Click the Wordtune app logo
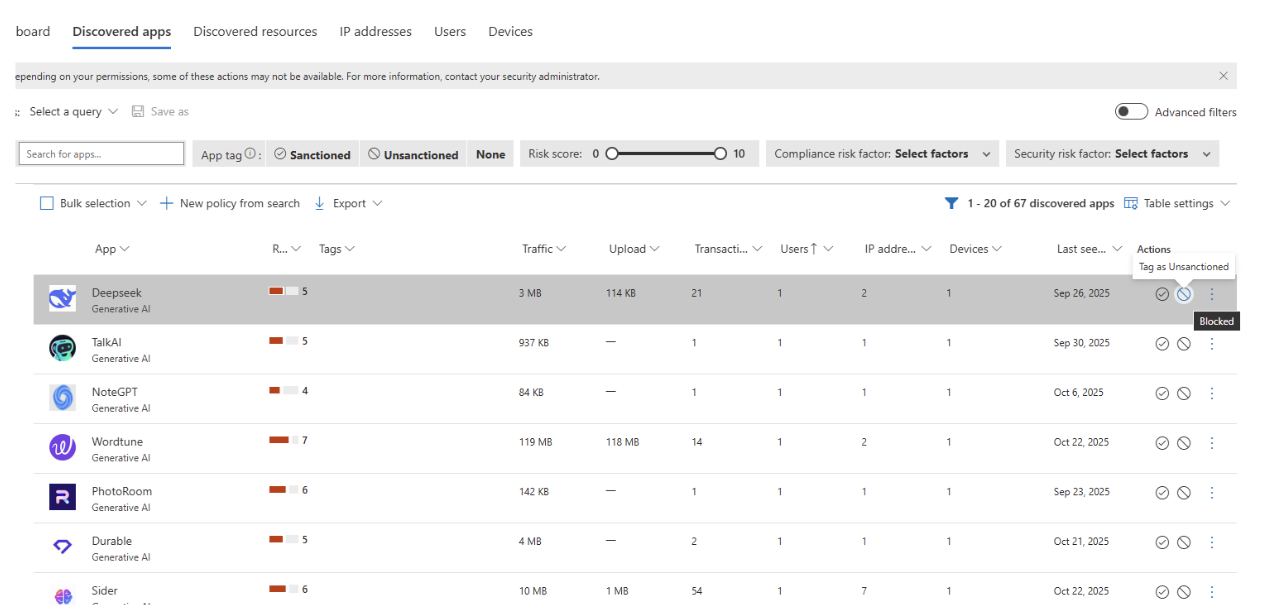This screenshot has height=605, width=1276. (62, 447)
